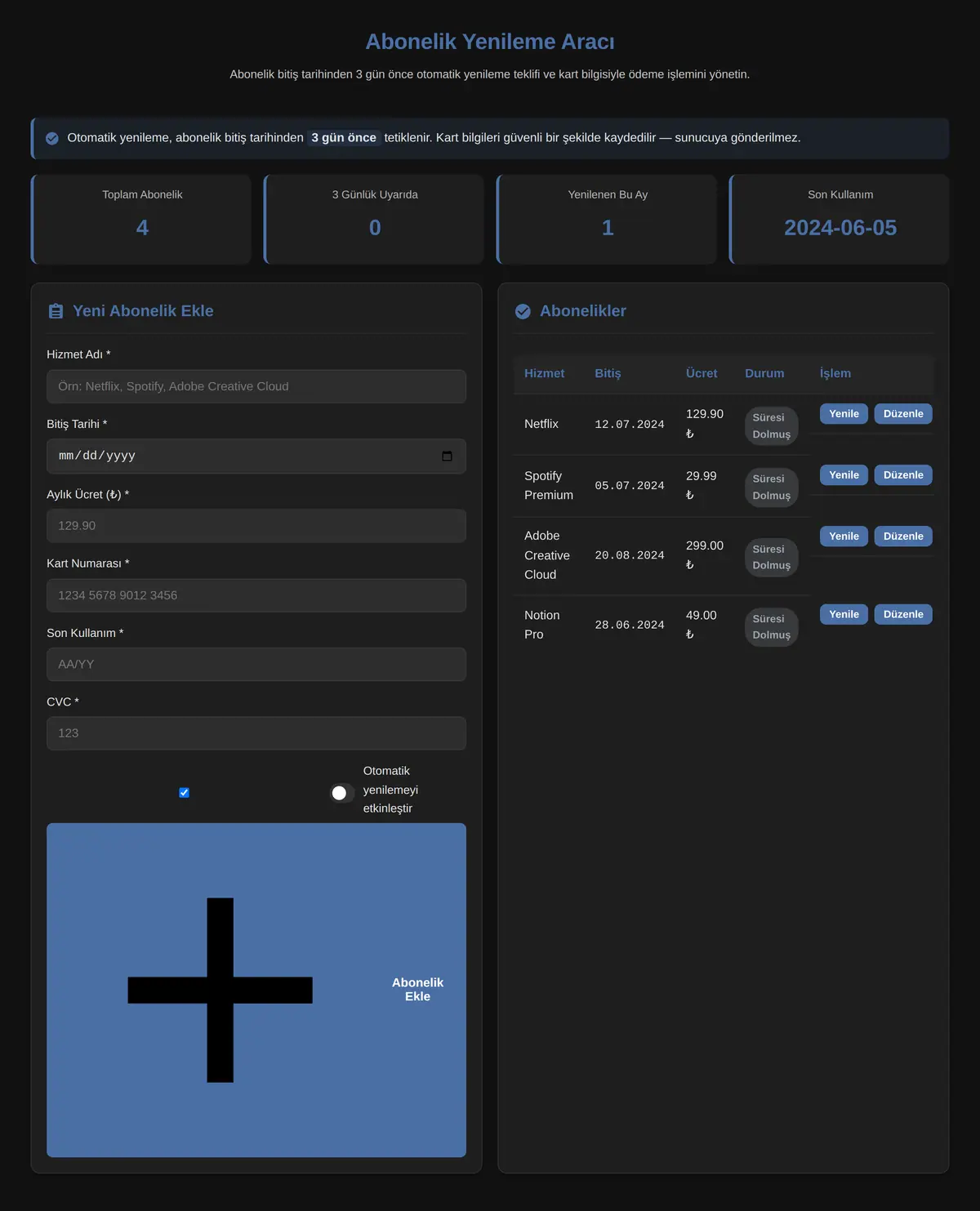Image resolution: width=980 pixels, height=1211 pixels.
Task: Click the 3 Günlük Uyarıda stat card
Action: pos(374,219)
